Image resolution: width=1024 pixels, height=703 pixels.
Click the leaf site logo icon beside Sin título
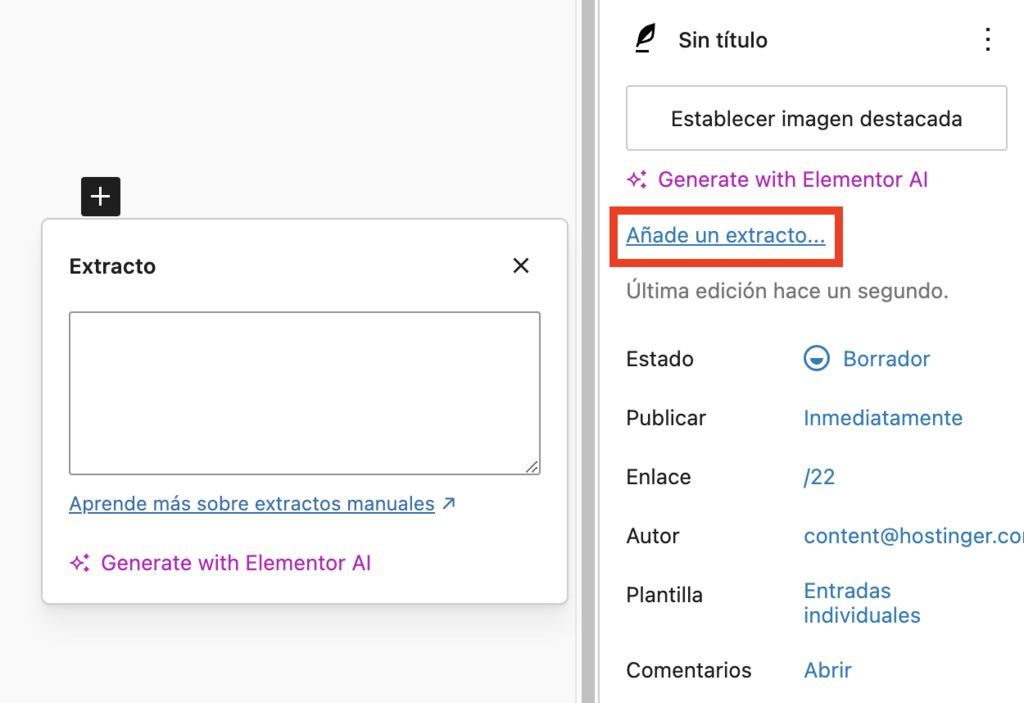[646, 38]
